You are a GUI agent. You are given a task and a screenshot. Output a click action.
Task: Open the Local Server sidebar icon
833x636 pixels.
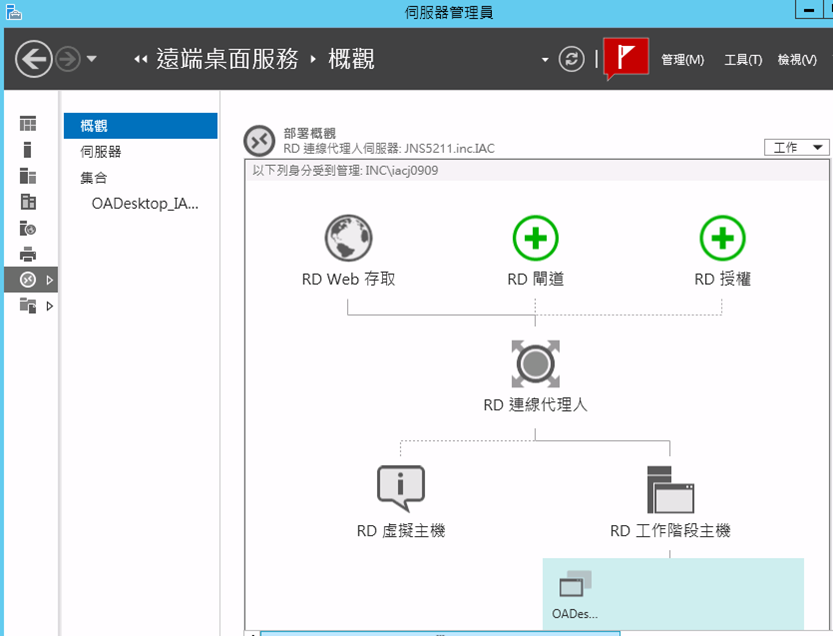pos(28,150)
